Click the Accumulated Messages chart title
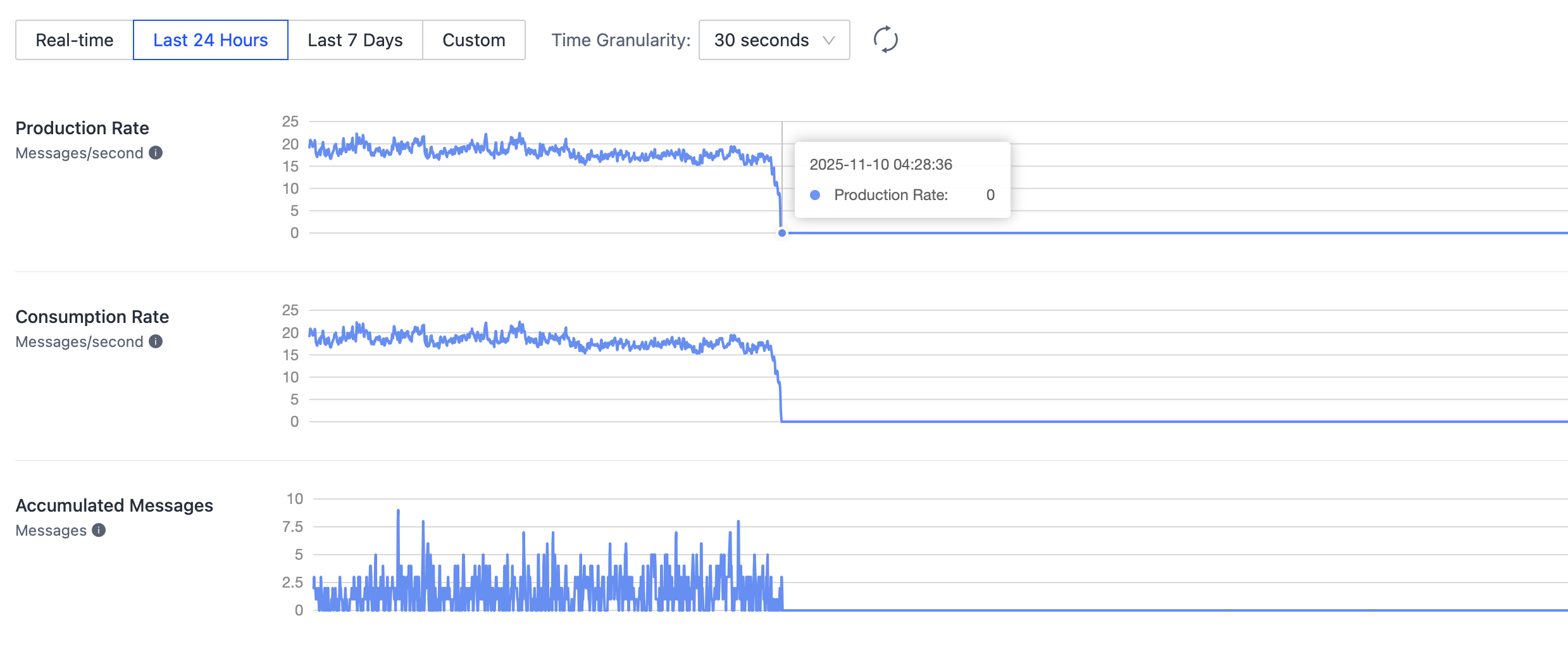Screen dimensions: 1568x656 pos(115,505)
